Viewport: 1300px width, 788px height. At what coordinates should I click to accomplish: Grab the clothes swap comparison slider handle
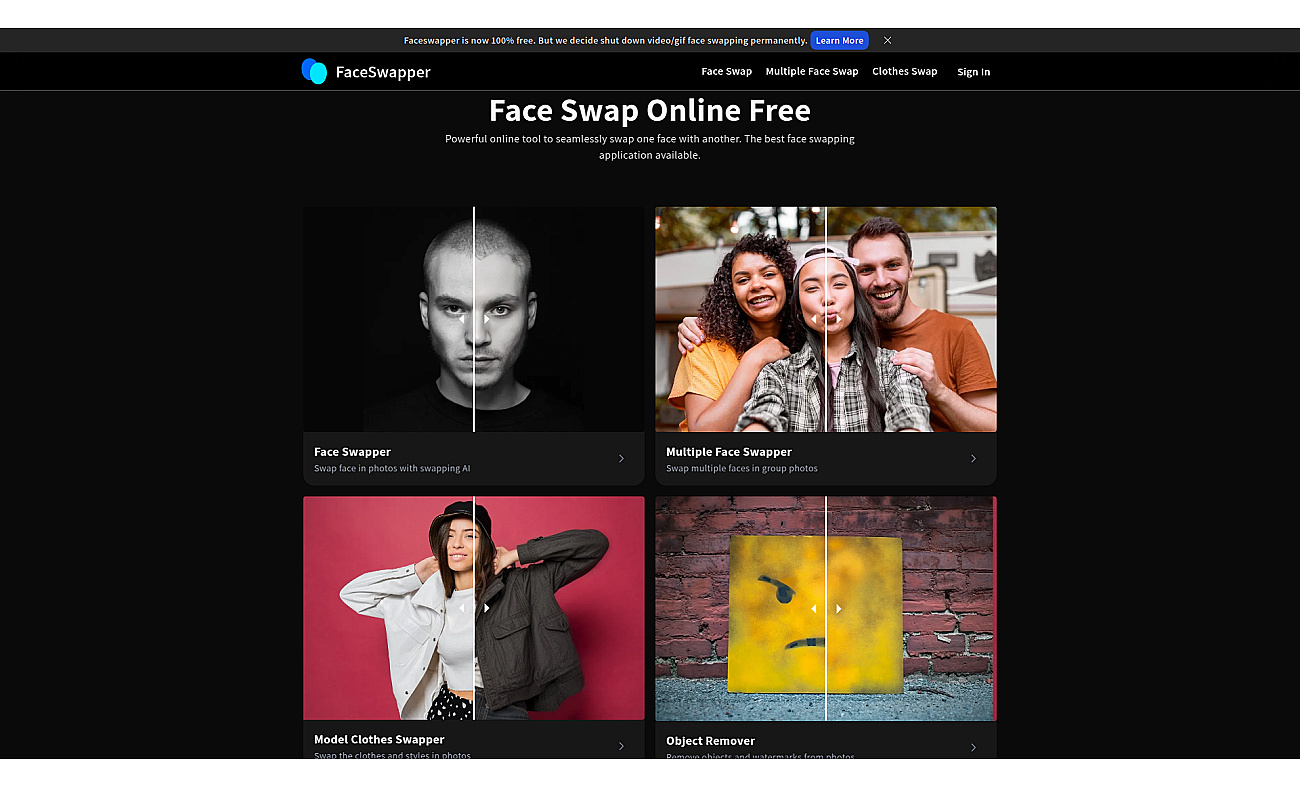pyautogui.click(x=474, y=608)
